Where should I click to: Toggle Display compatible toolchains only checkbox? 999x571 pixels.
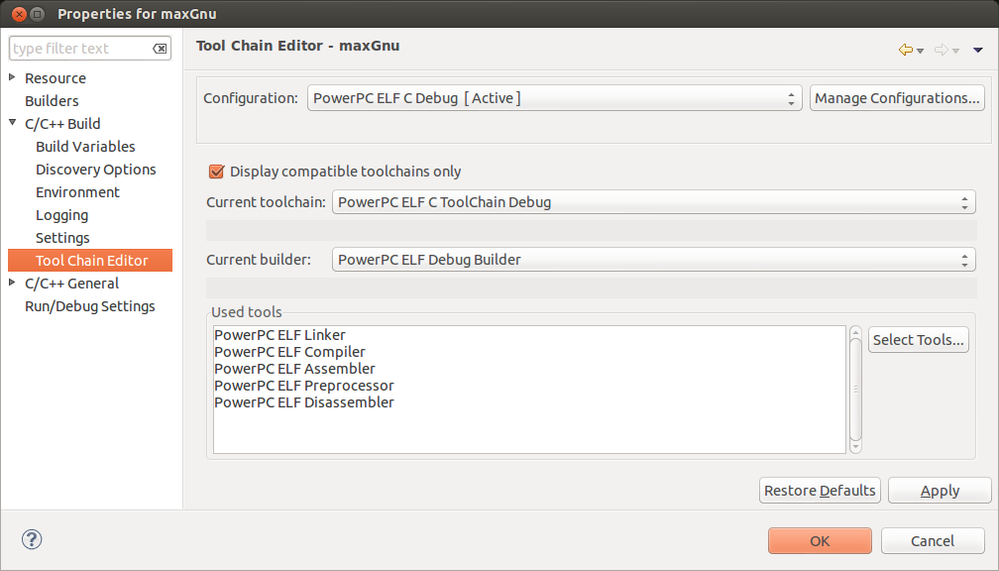[216, 171]
